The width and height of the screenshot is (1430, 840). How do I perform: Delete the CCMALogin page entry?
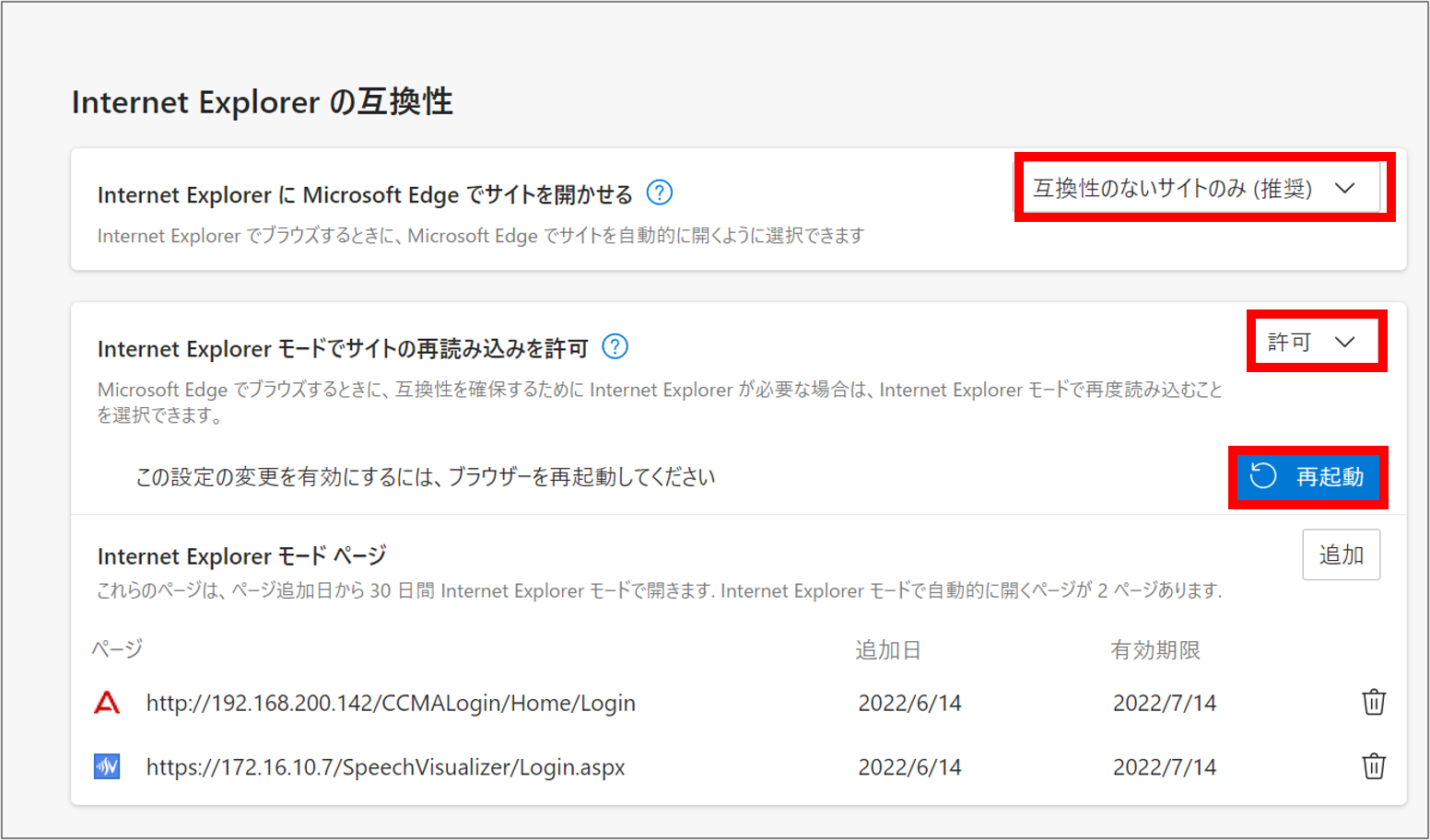[x=1374, y=702]
